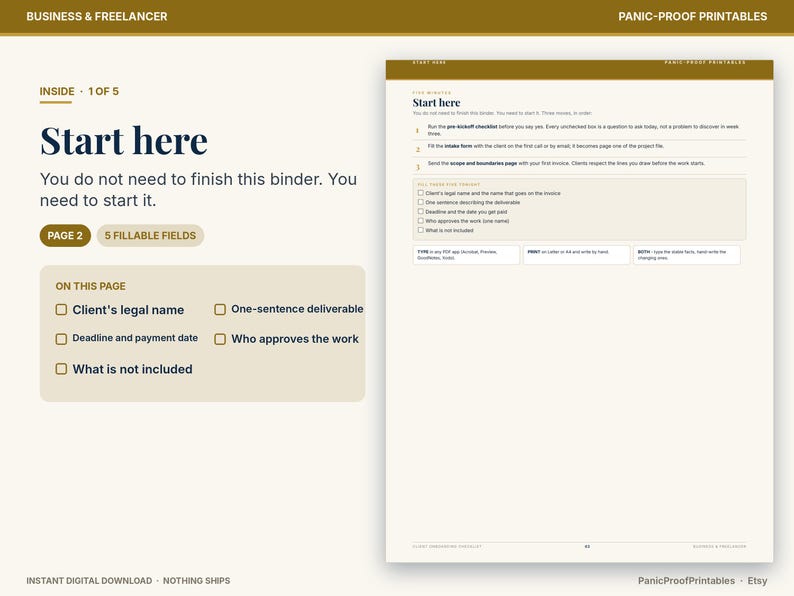Click INSTANT DIGITAL DOWNLOAD footer text
This screenshot has height=596, width=794.
click(89, 581)
